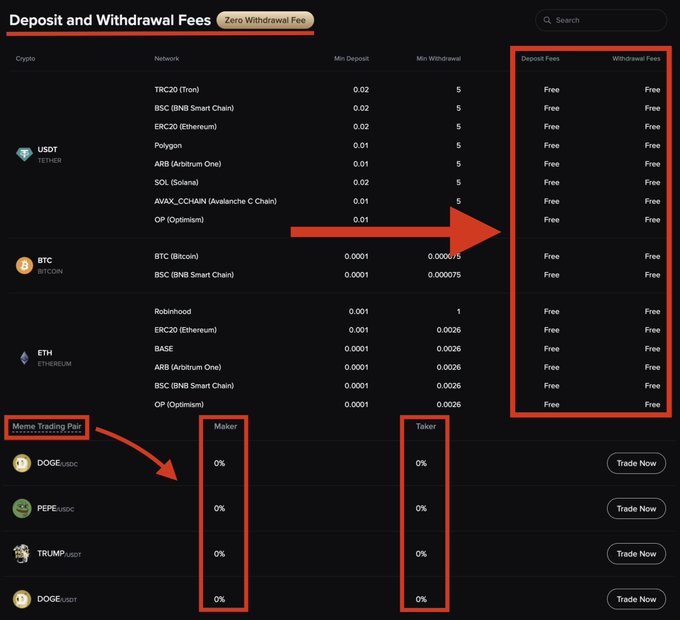Click the Network column header
The height and width of the screenshot is (620, 680).
(167, 59)
